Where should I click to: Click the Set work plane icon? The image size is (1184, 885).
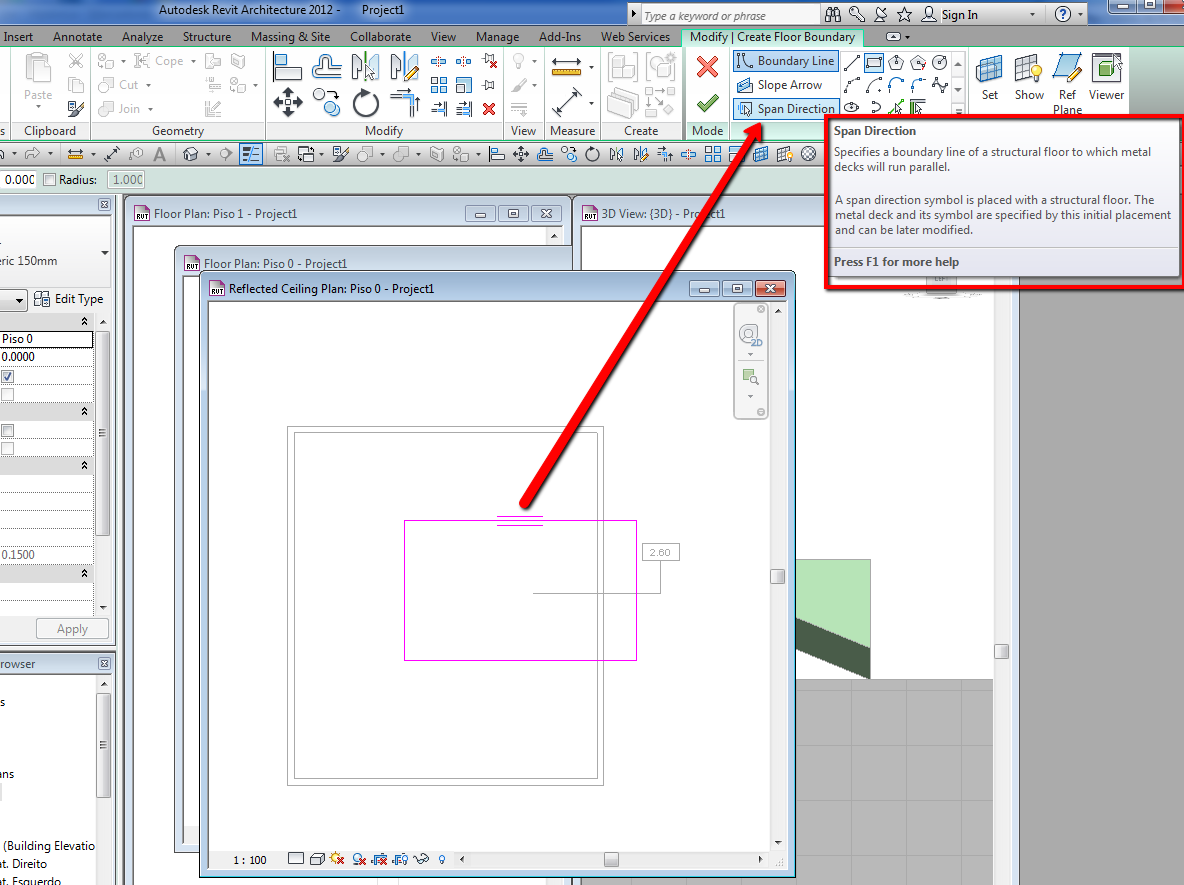click(989, 75)
